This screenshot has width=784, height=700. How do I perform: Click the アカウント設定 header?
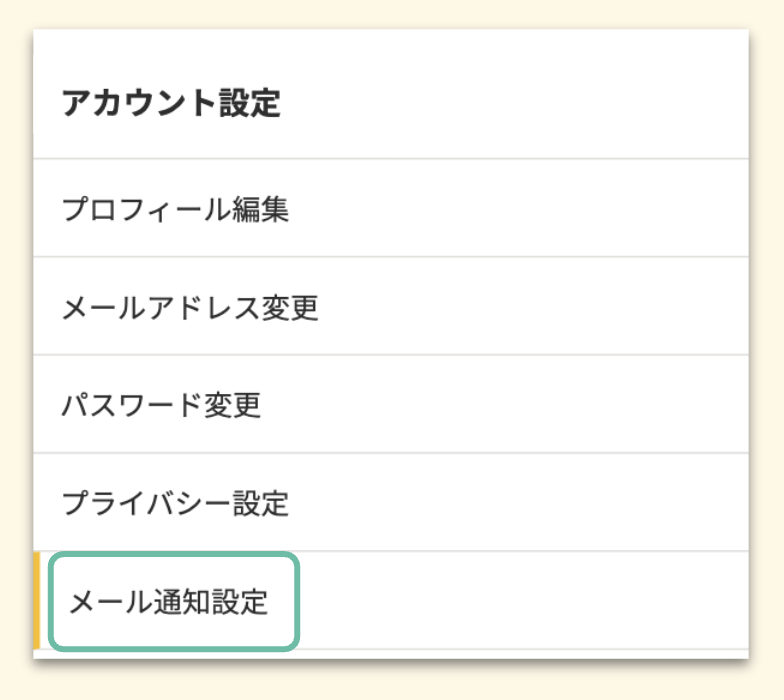(x=171, y=103)
